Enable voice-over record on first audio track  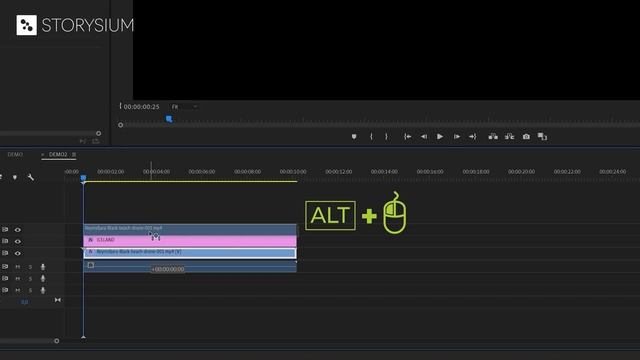point(43,267)
